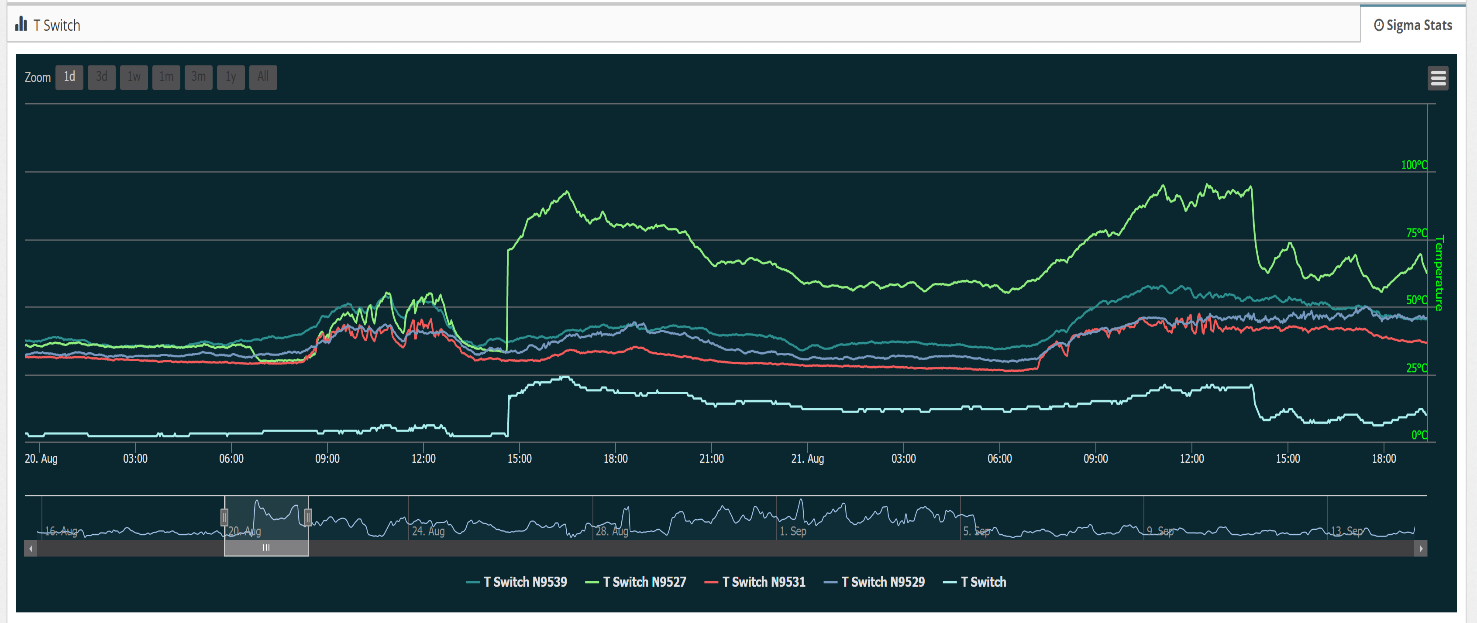Click the 20. Aug x-axis label
Image resolution: width=1477 pixels, height=623 pixels.
[41, 459]
